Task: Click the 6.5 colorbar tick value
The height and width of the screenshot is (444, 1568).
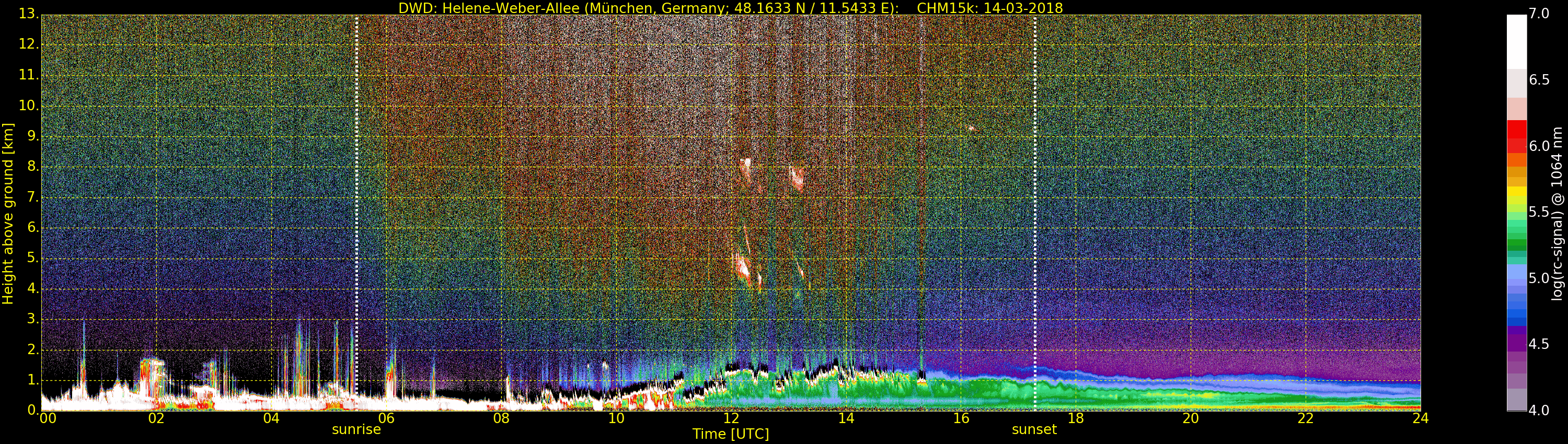Action: (1539, 80)
